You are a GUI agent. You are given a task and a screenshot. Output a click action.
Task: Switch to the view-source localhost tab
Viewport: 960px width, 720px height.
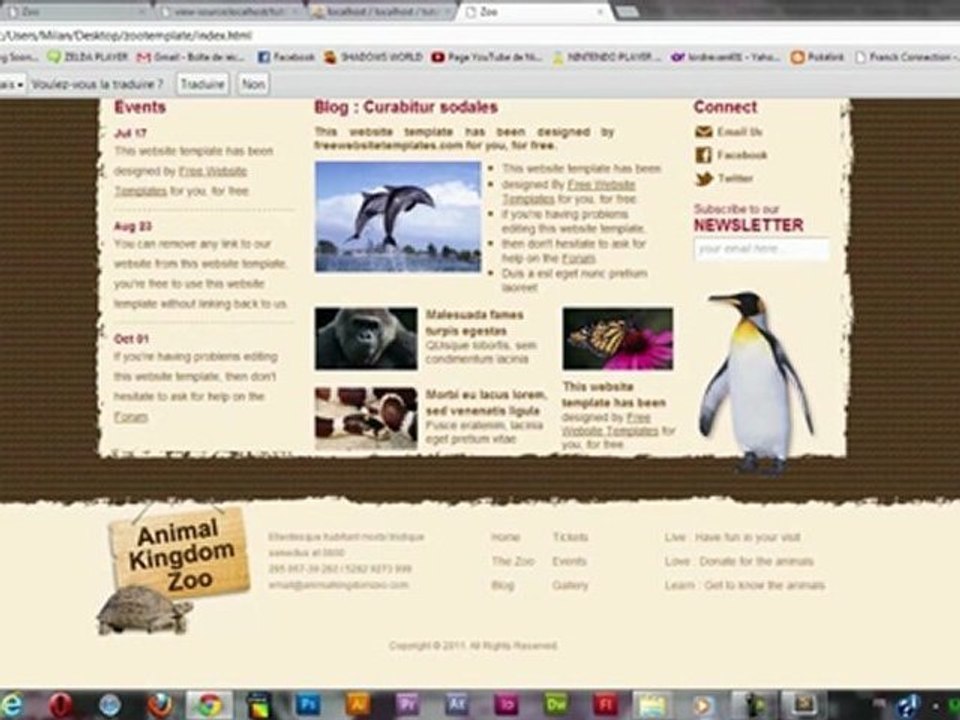(228, 12)
